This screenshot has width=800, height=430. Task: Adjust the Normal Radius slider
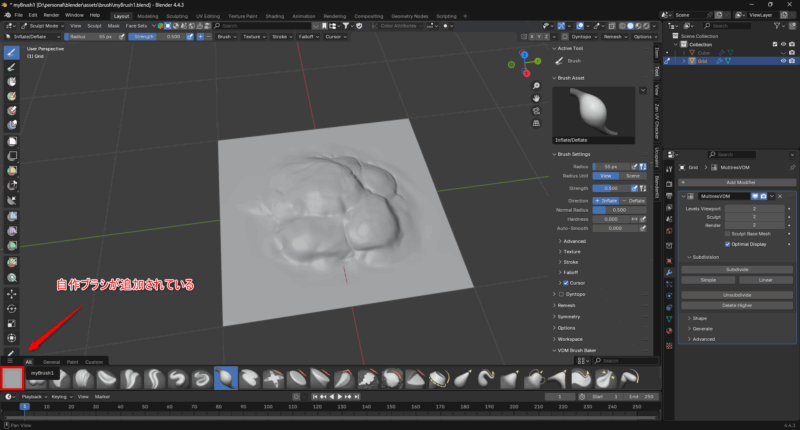[x=619, y=210]
